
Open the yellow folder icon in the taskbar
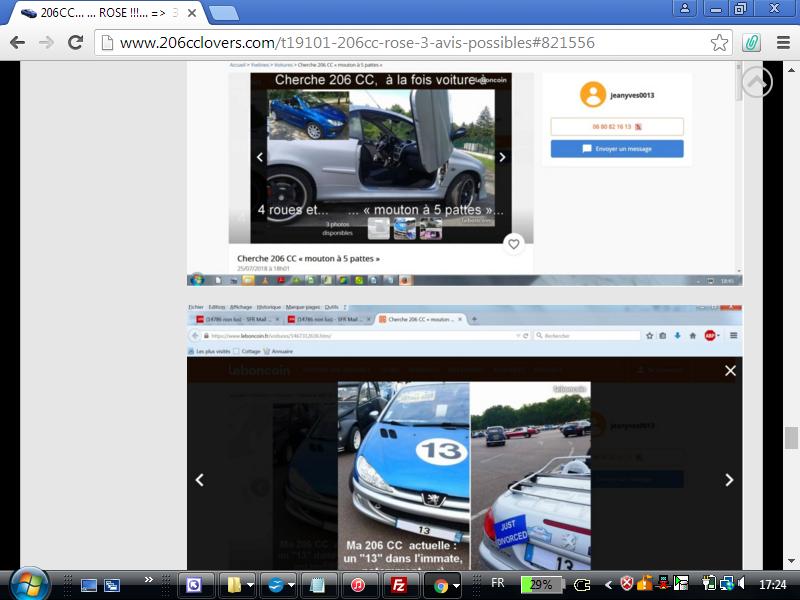[234, 585]
